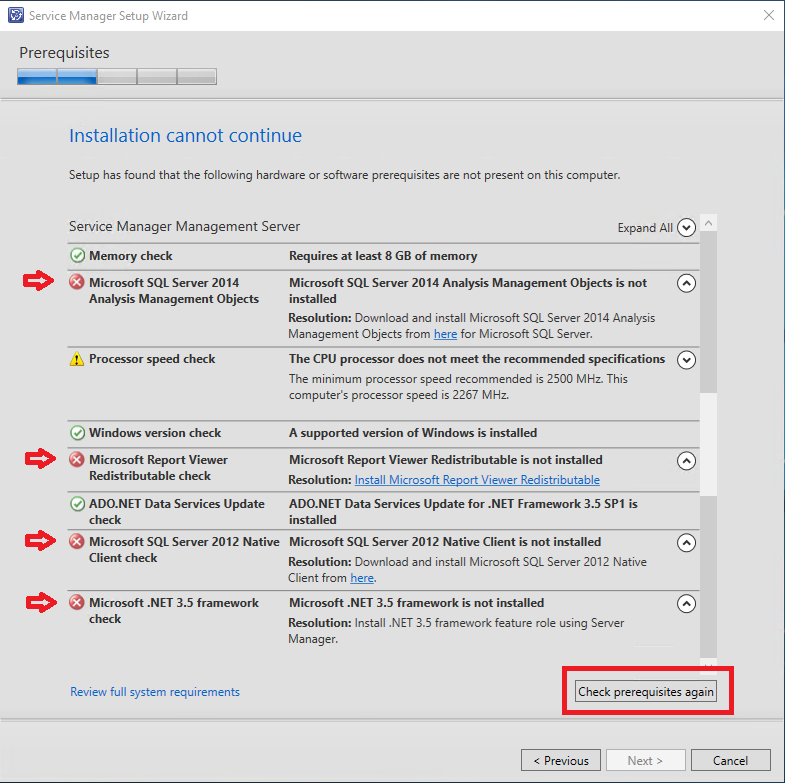Open Review full system requirements link

click(x=155, y=692)
